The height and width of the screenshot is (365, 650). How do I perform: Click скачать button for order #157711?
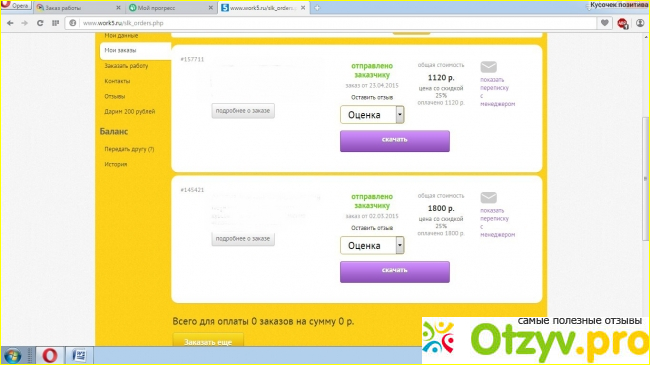(x=395, y=141)
